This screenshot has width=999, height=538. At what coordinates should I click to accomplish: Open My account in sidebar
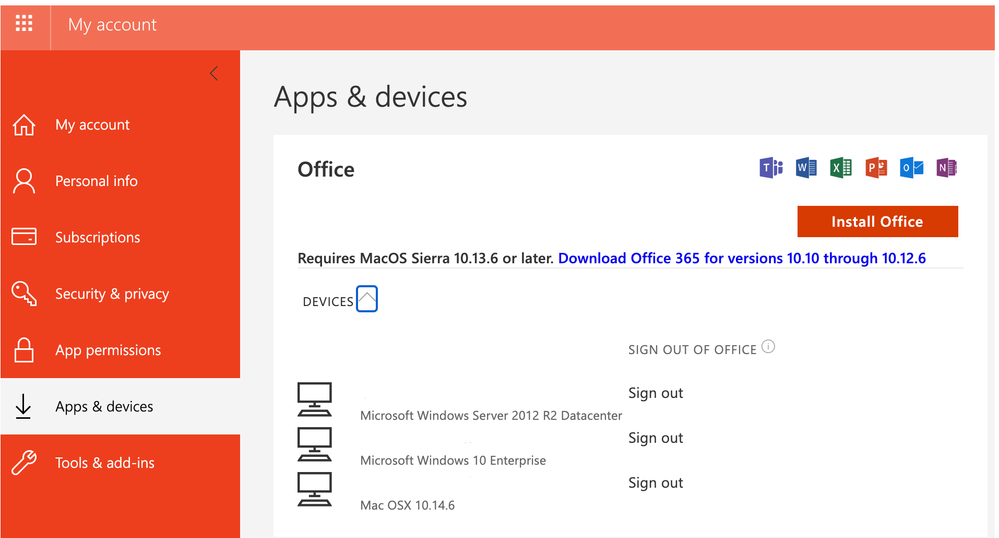point(92,125)
